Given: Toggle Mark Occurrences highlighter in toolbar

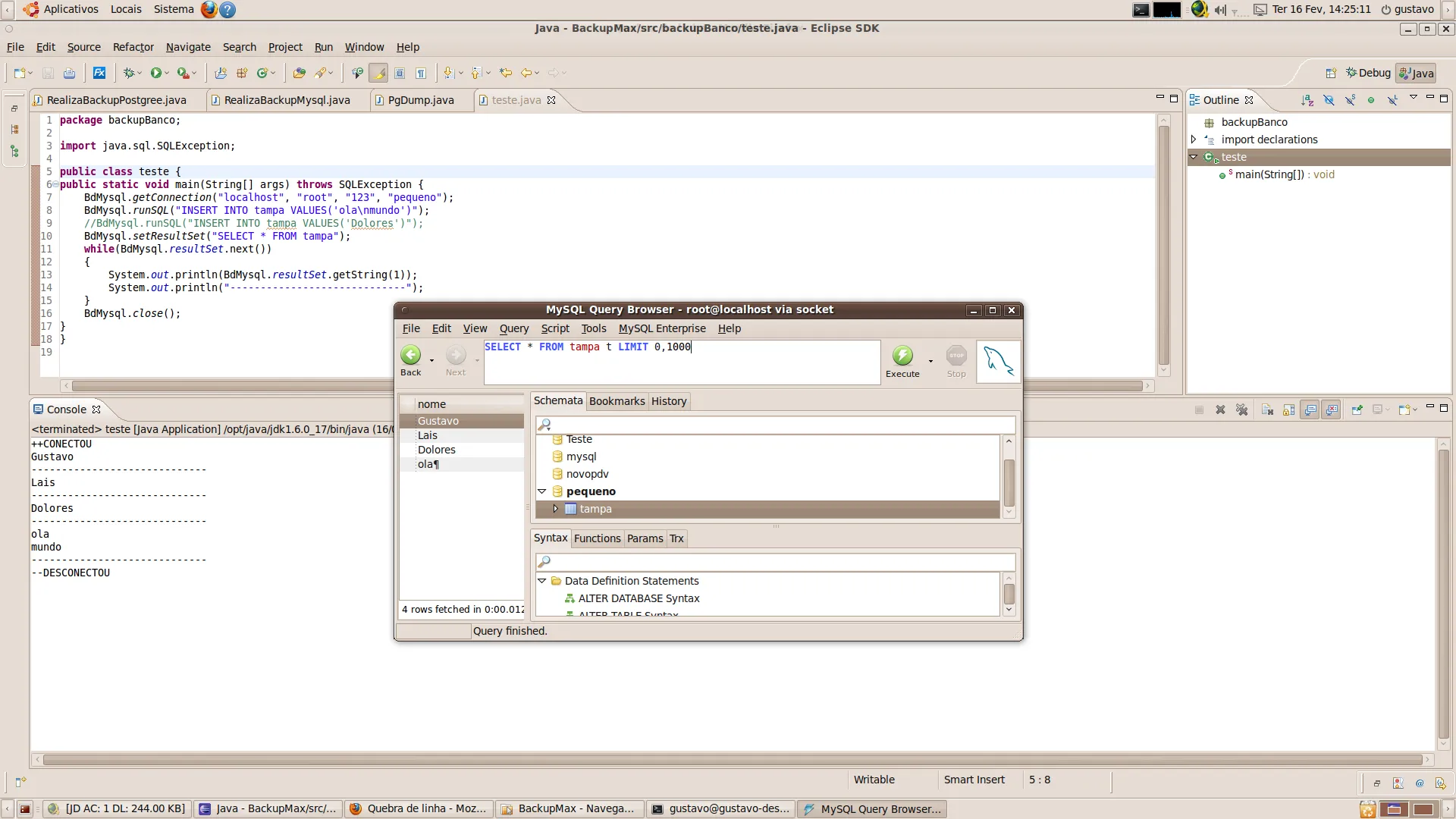Looking at the screenshot, I should [378, 73].
